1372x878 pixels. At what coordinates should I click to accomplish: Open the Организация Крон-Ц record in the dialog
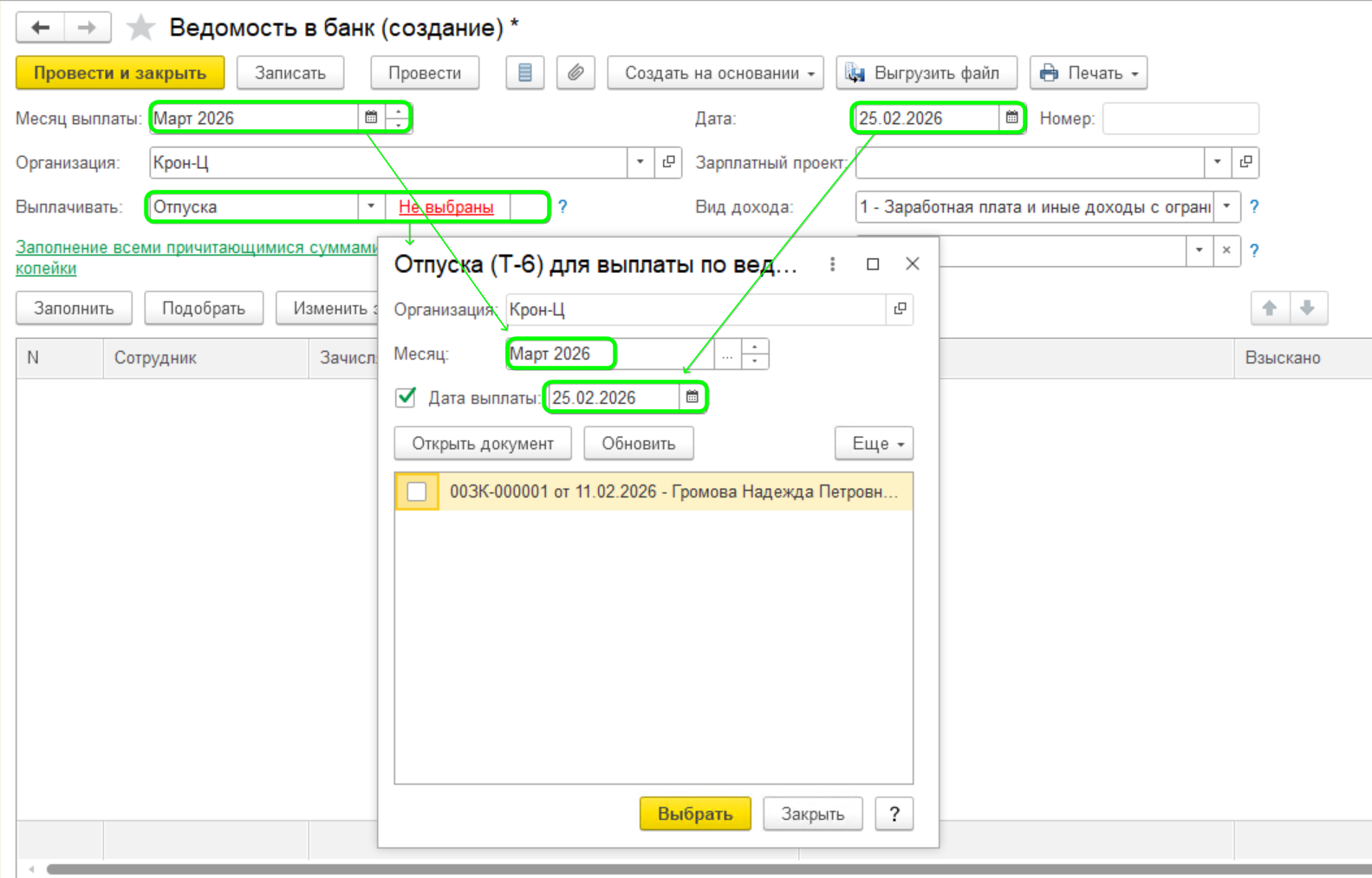(x=900, y=309)
